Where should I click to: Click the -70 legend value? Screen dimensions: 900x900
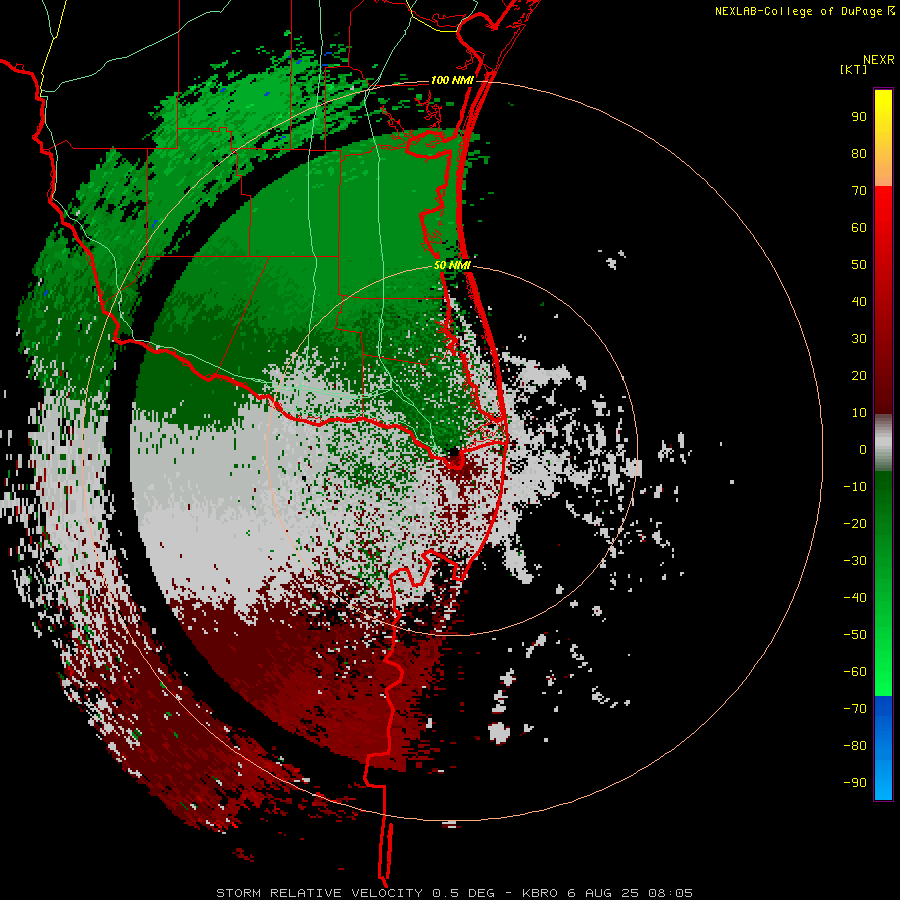pyautogui.click(x=855, y=709)
